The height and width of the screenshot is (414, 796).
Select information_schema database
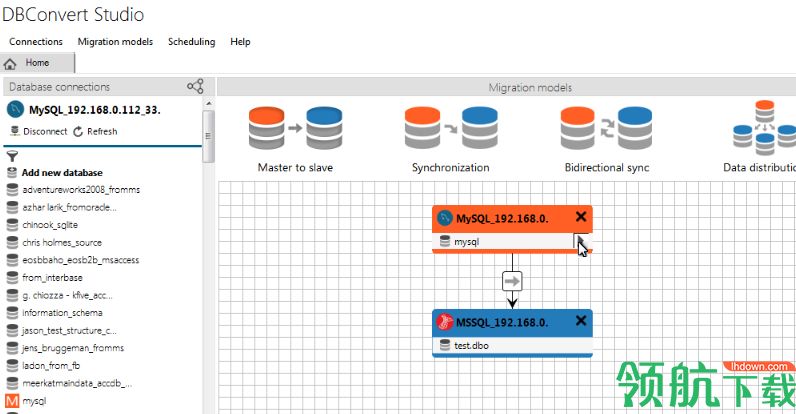(x=62, y=313)
